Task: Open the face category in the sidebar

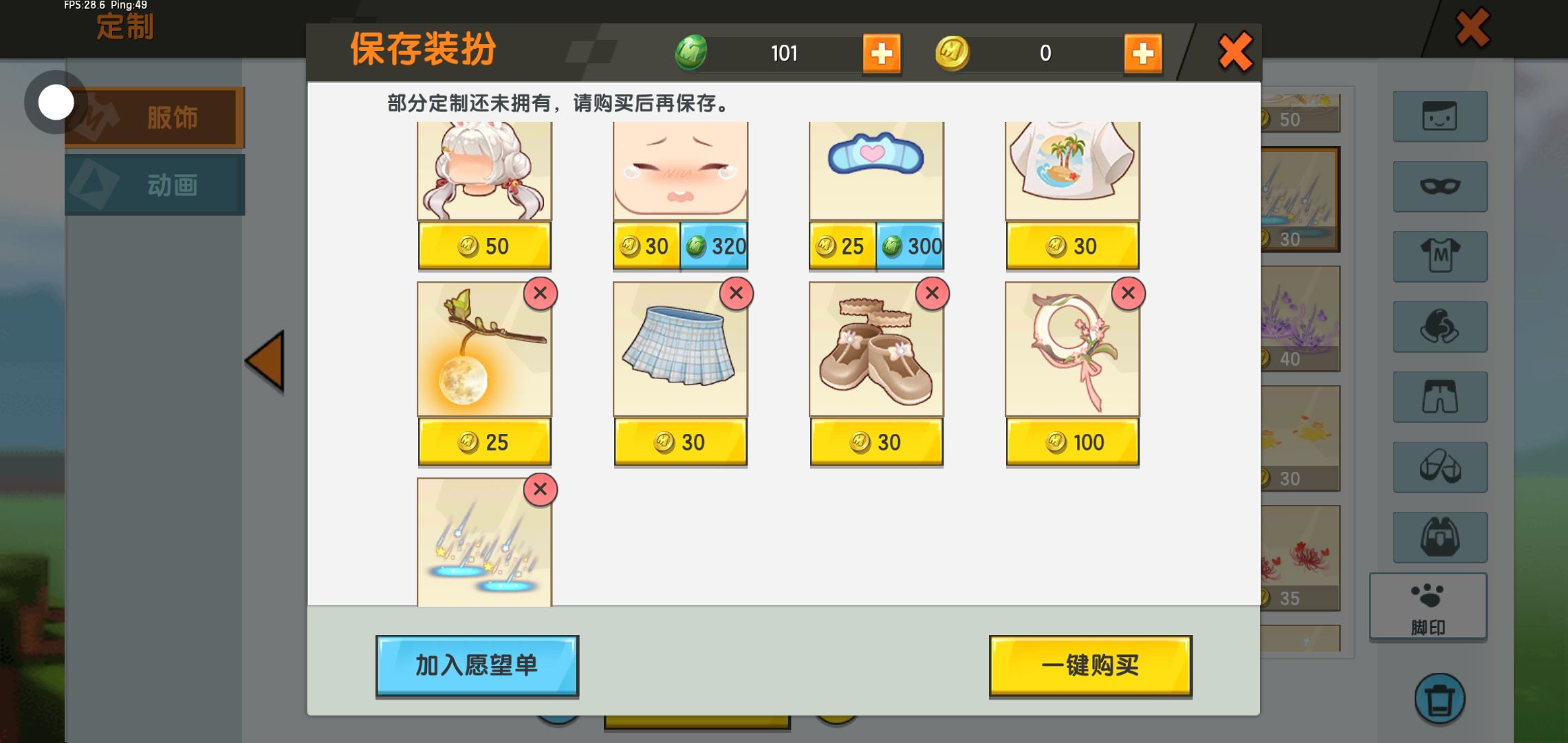Action: click(1440, 116)
